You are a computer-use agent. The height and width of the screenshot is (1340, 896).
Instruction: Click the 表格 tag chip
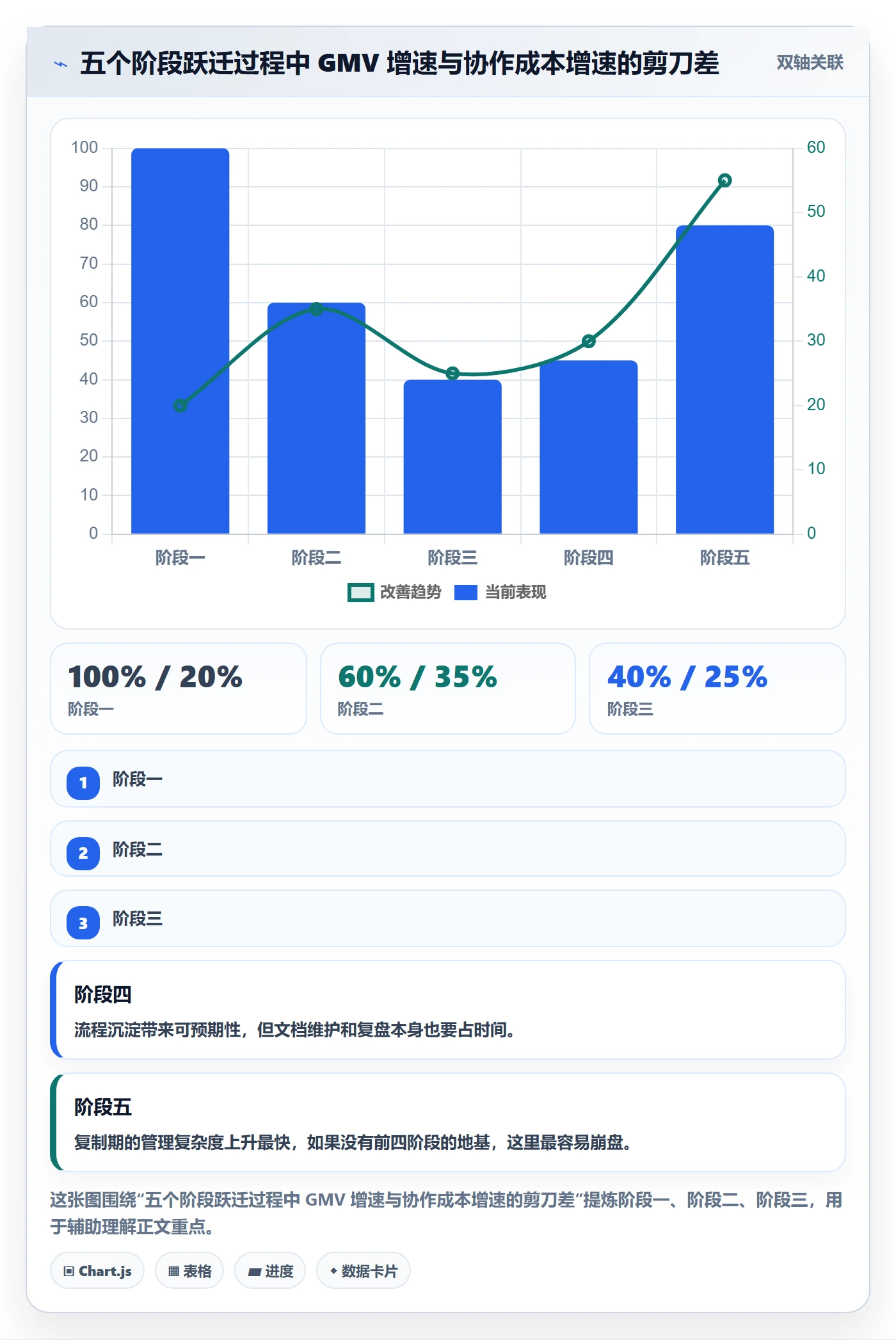tap(189, 1271)
